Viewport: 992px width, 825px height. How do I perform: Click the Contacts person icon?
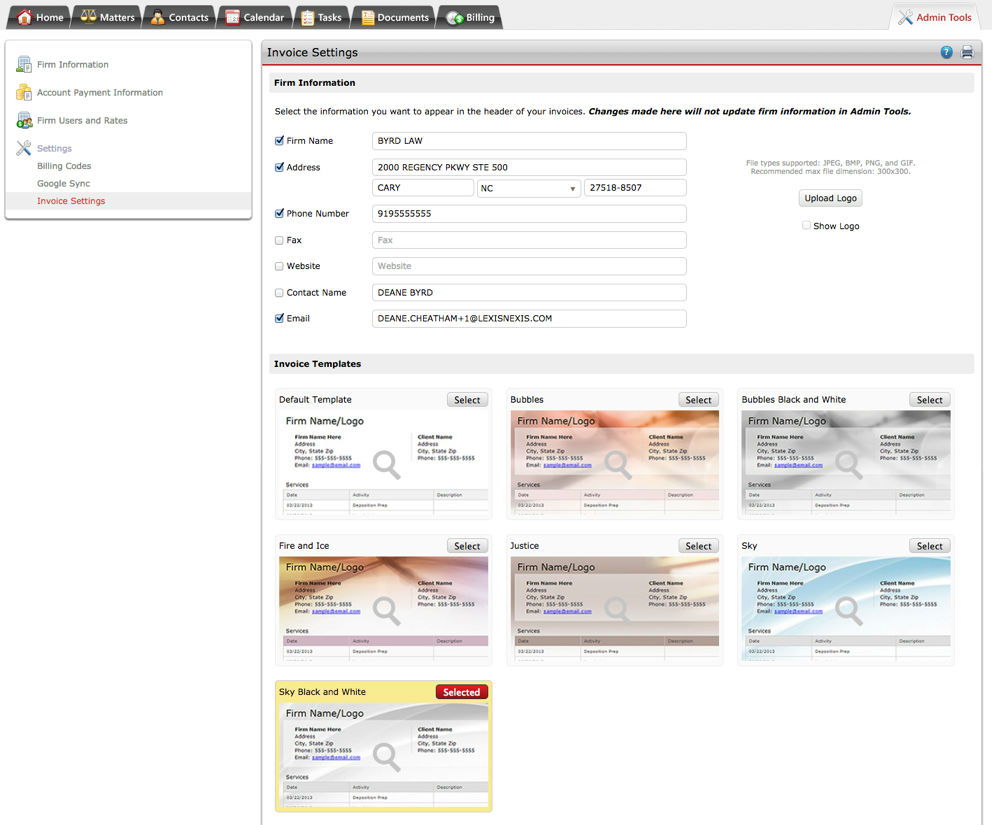pyautogui.click(x=157, y=17)
